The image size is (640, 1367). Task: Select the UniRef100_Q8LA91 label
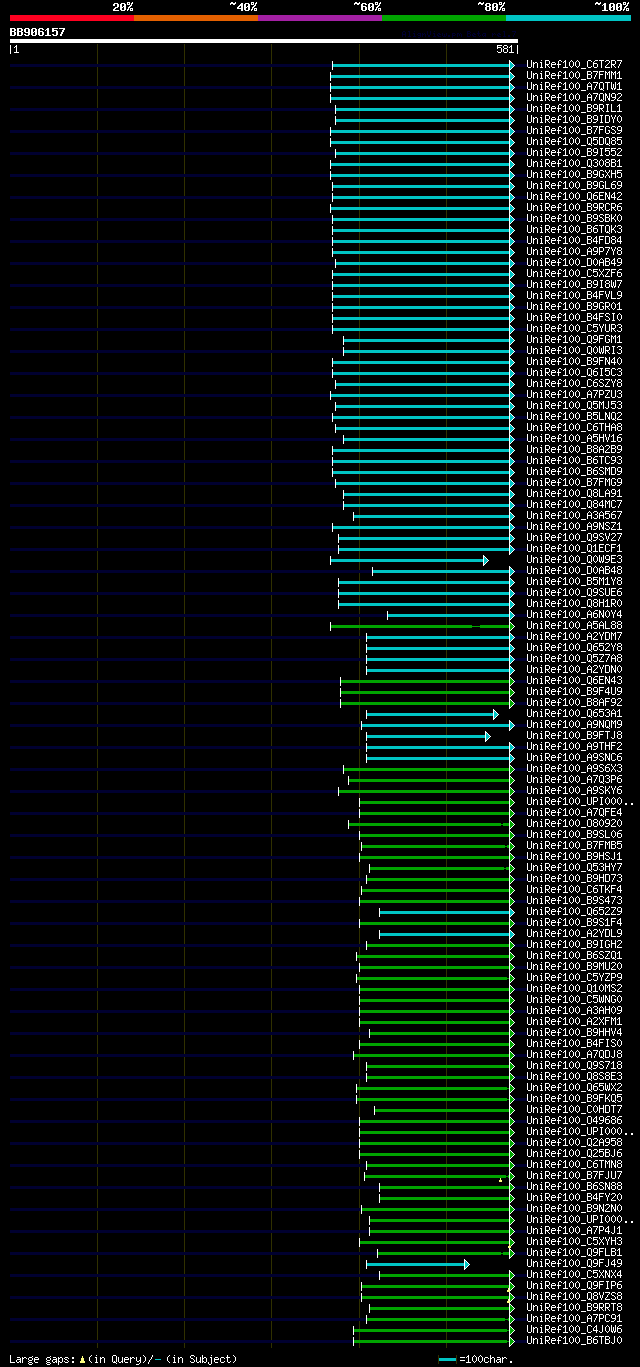(x=574, y=493)
